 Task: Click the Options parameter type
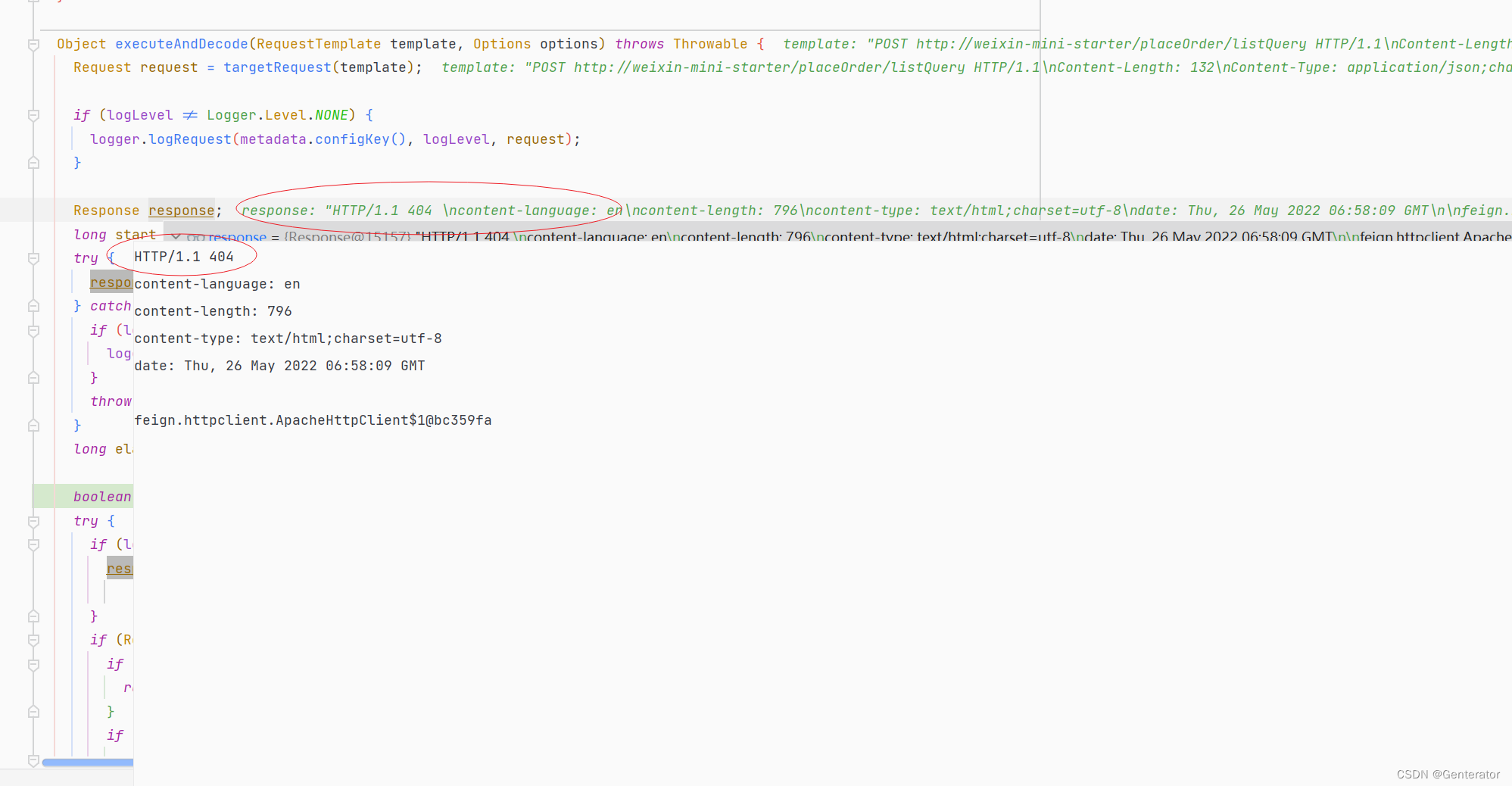pos(502,44)
